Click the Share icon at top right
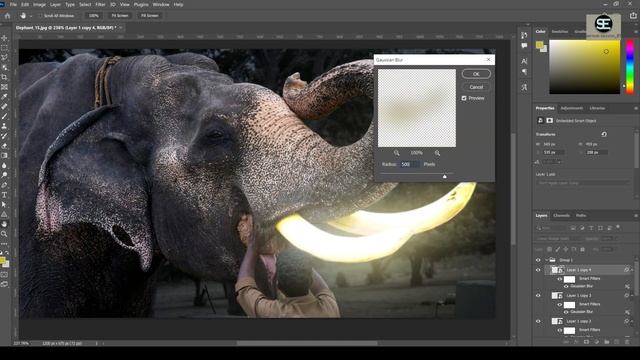 point(633,16)
